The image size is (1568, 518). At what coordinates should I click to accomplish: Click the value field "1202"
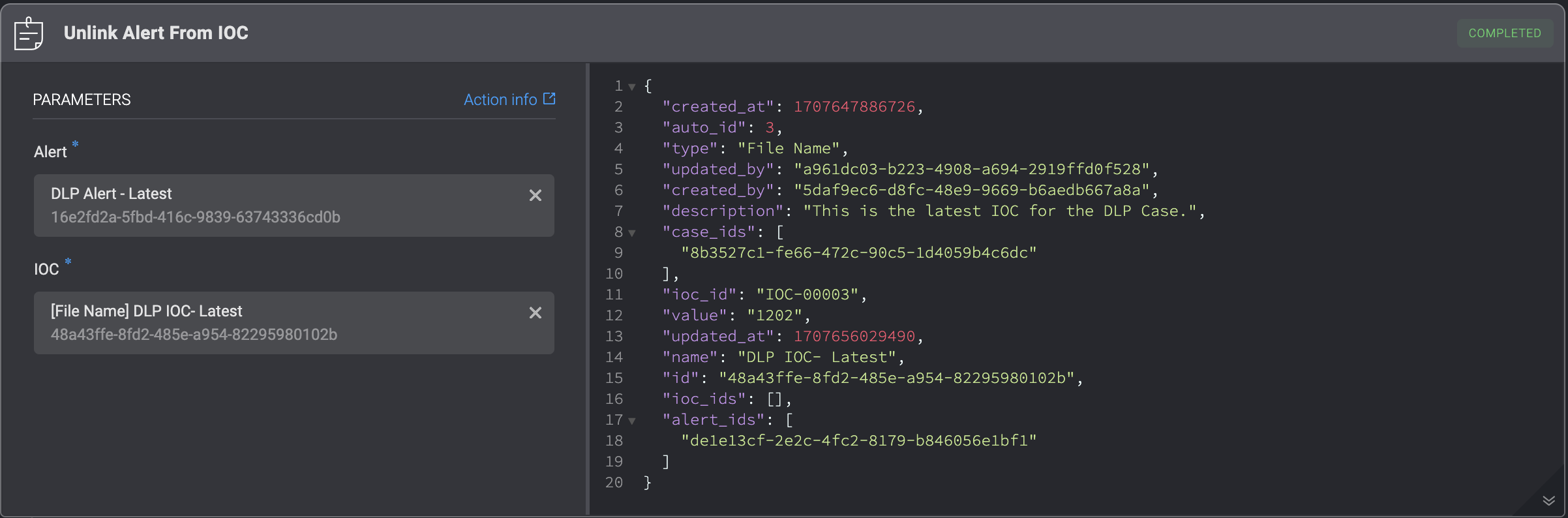tap(775, 315)
